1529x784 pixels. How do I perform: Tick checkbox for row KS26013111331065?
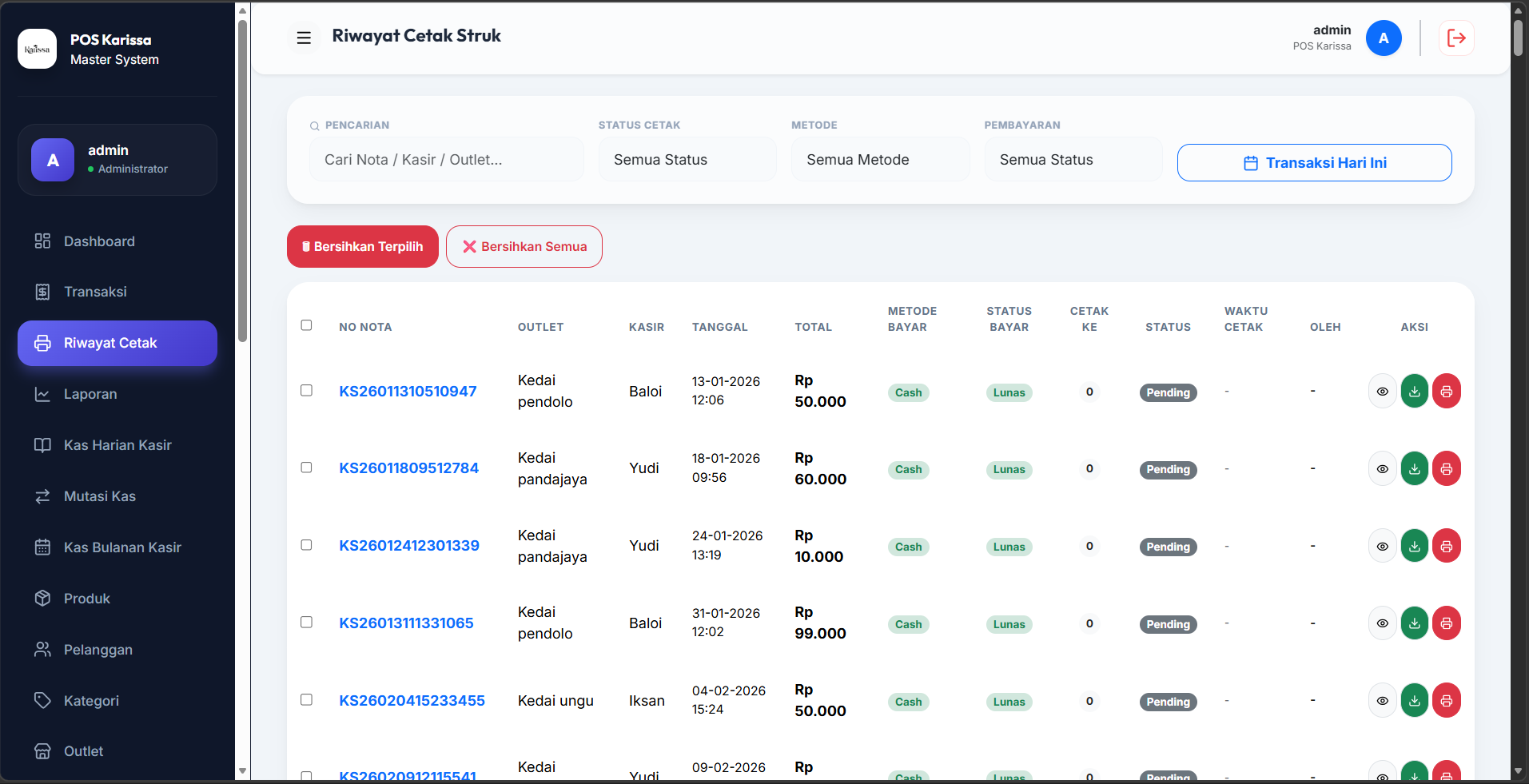(x=306, y=622)
